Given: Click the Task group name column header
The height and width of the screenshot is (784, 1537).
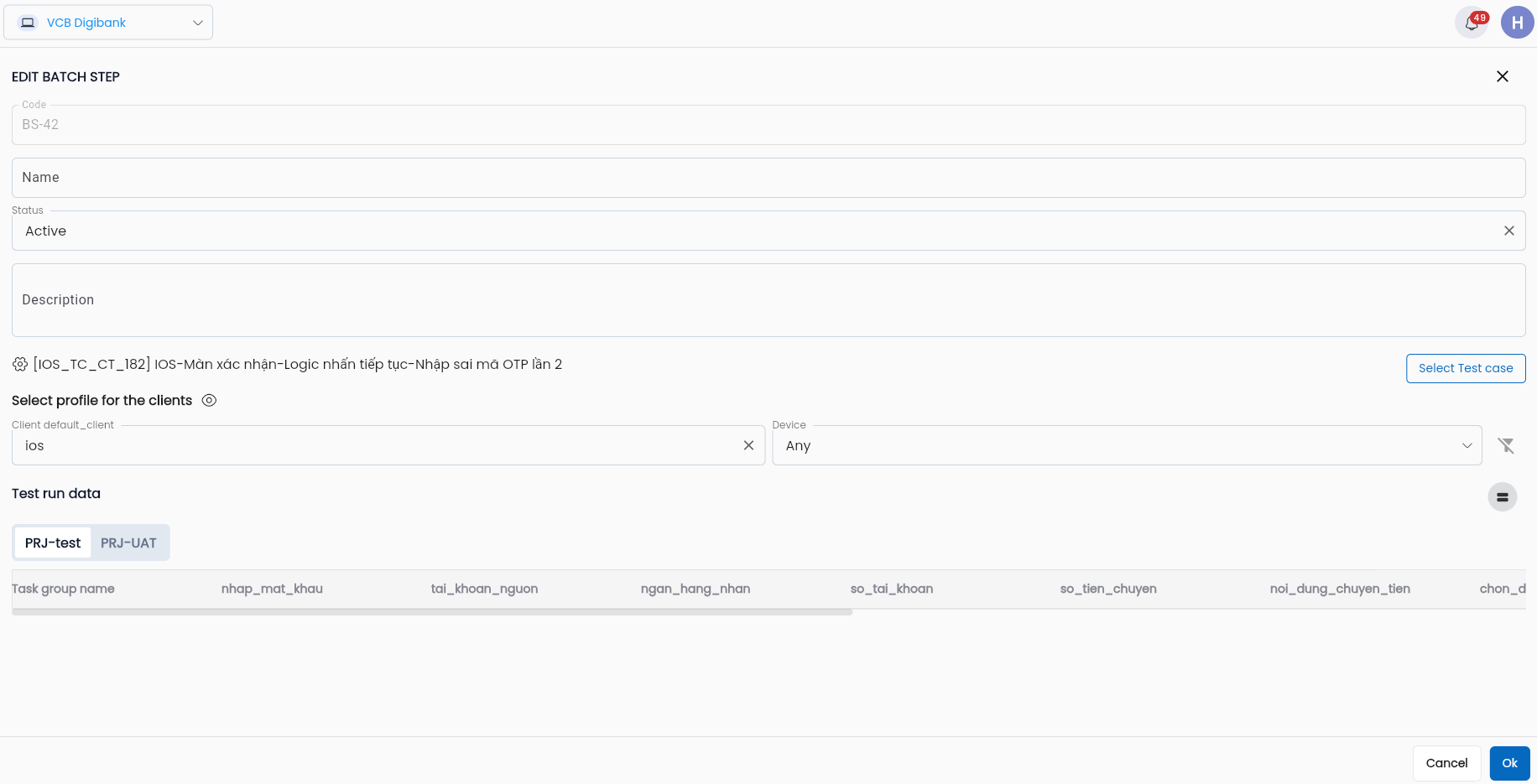Looking at the screenshot, I should [x=63, y=589].
